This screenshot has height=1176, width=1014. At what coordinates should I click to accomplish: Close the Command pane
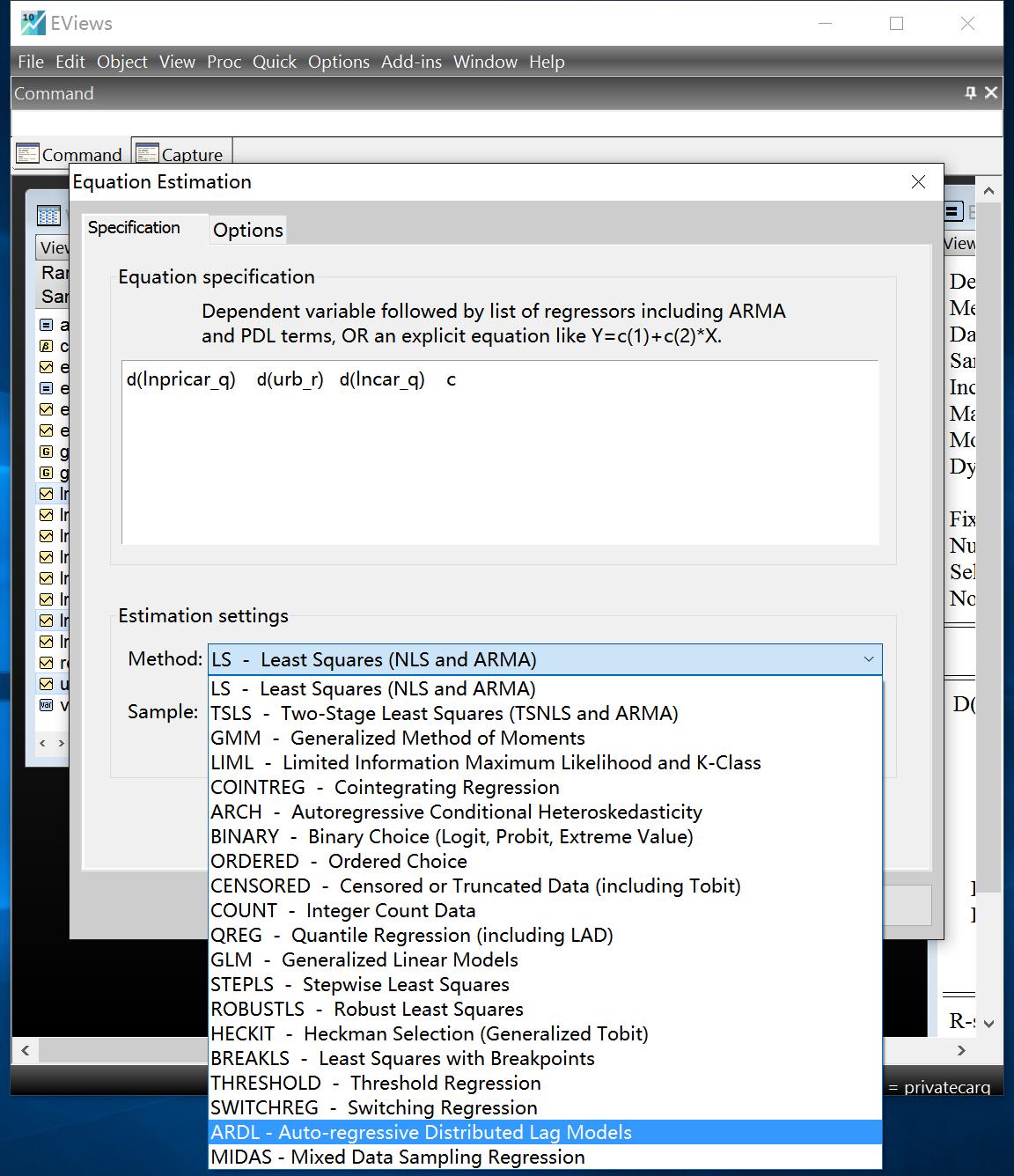[991, 92]
